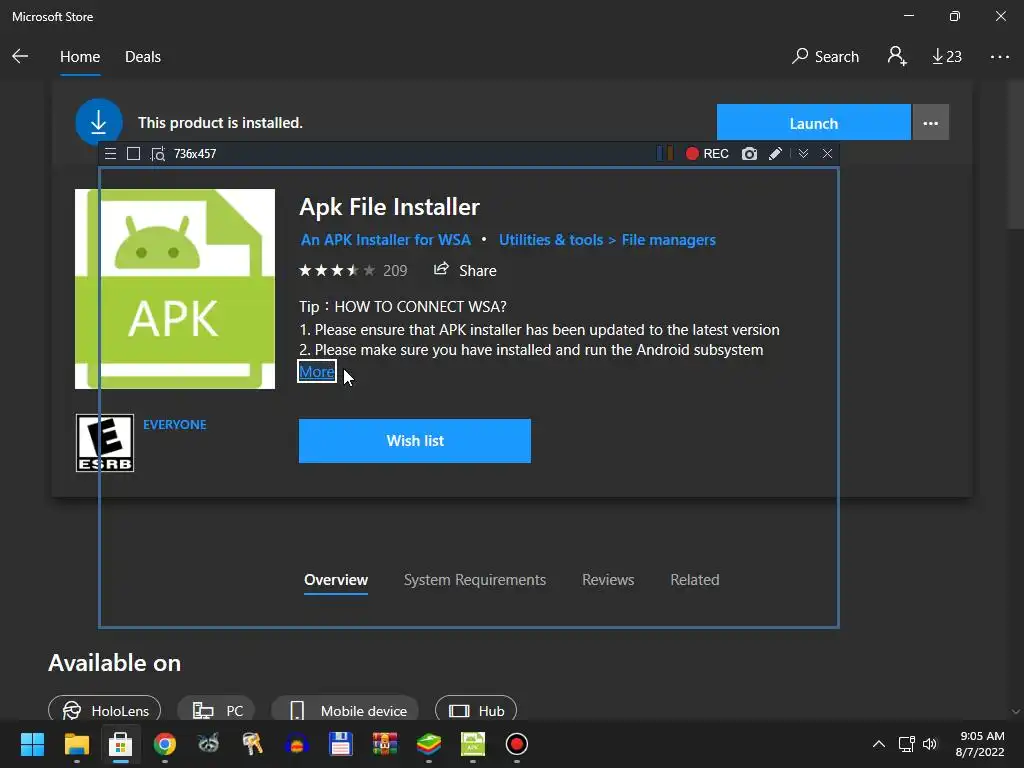
Task: Switch to System Requirements tab
Action: point(475,580)
